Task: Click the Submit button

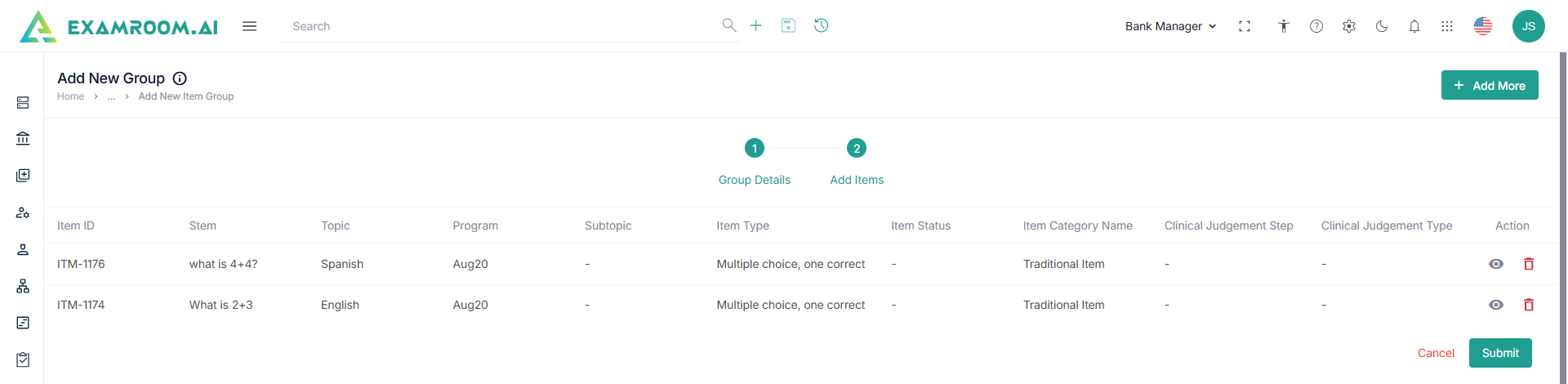Action: 1500,353
